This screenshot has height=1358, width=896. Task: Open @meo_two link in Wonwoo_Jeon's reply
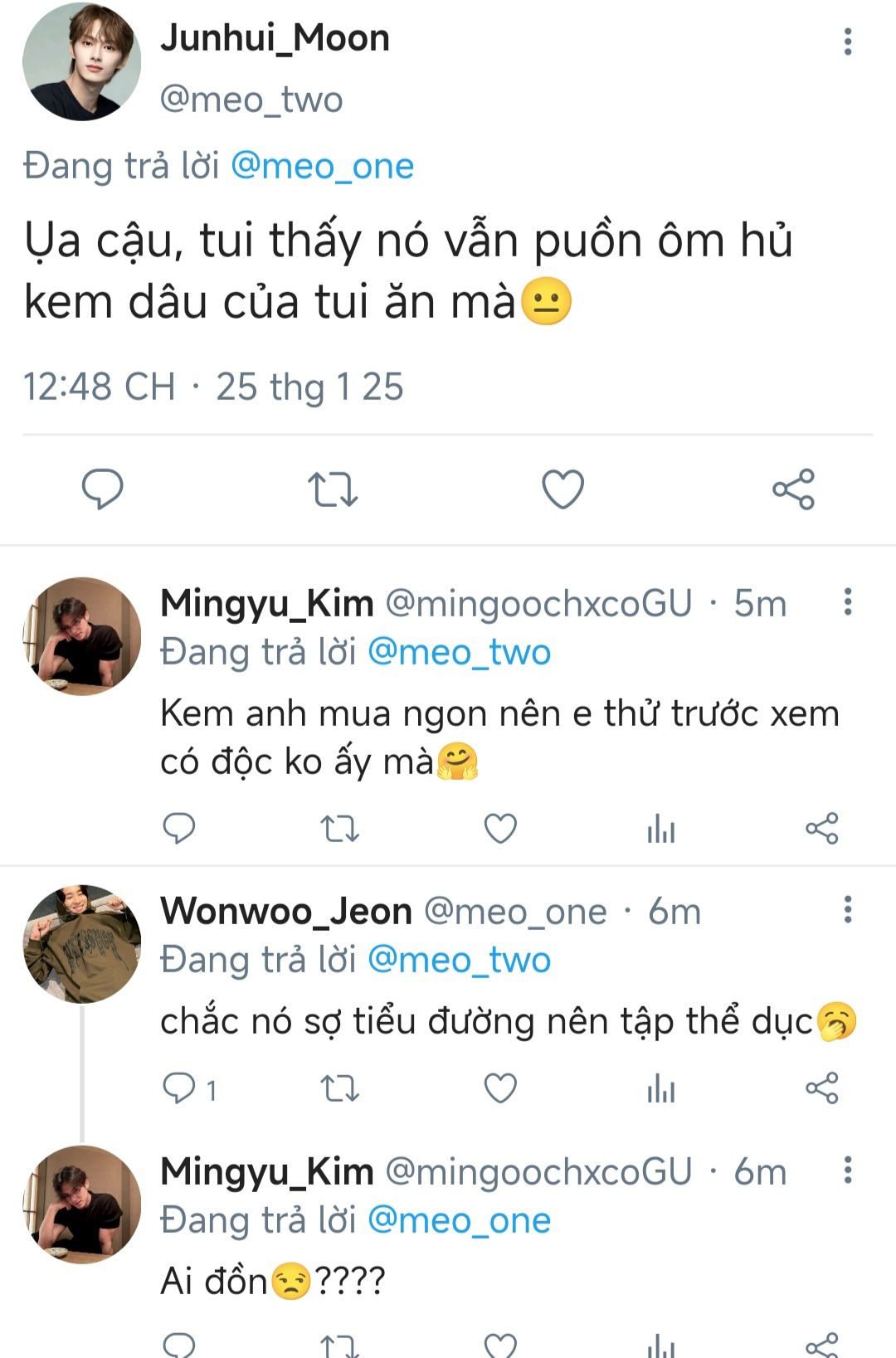pyautogui.click(x=459, y=960)
